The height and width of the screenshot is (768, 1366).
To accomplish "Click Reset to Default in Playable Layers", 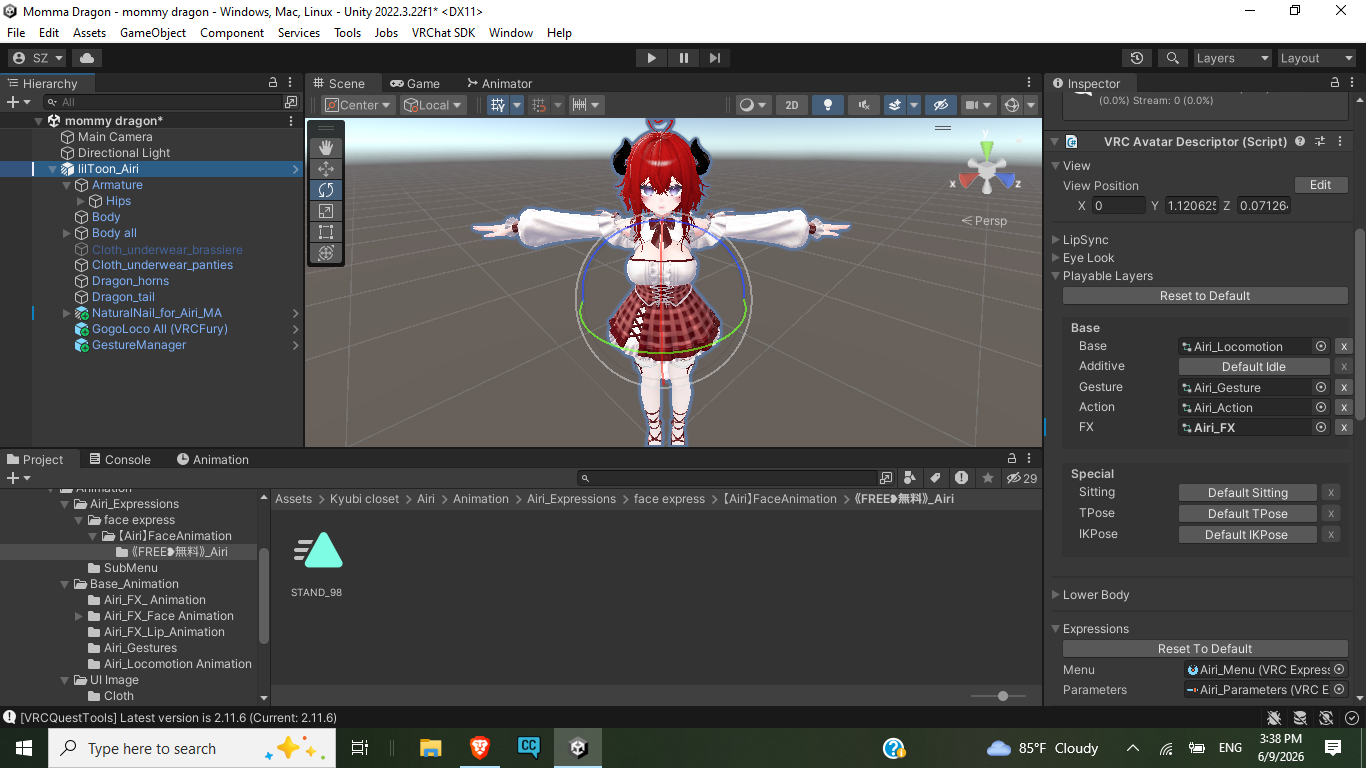I will 1205,296.
